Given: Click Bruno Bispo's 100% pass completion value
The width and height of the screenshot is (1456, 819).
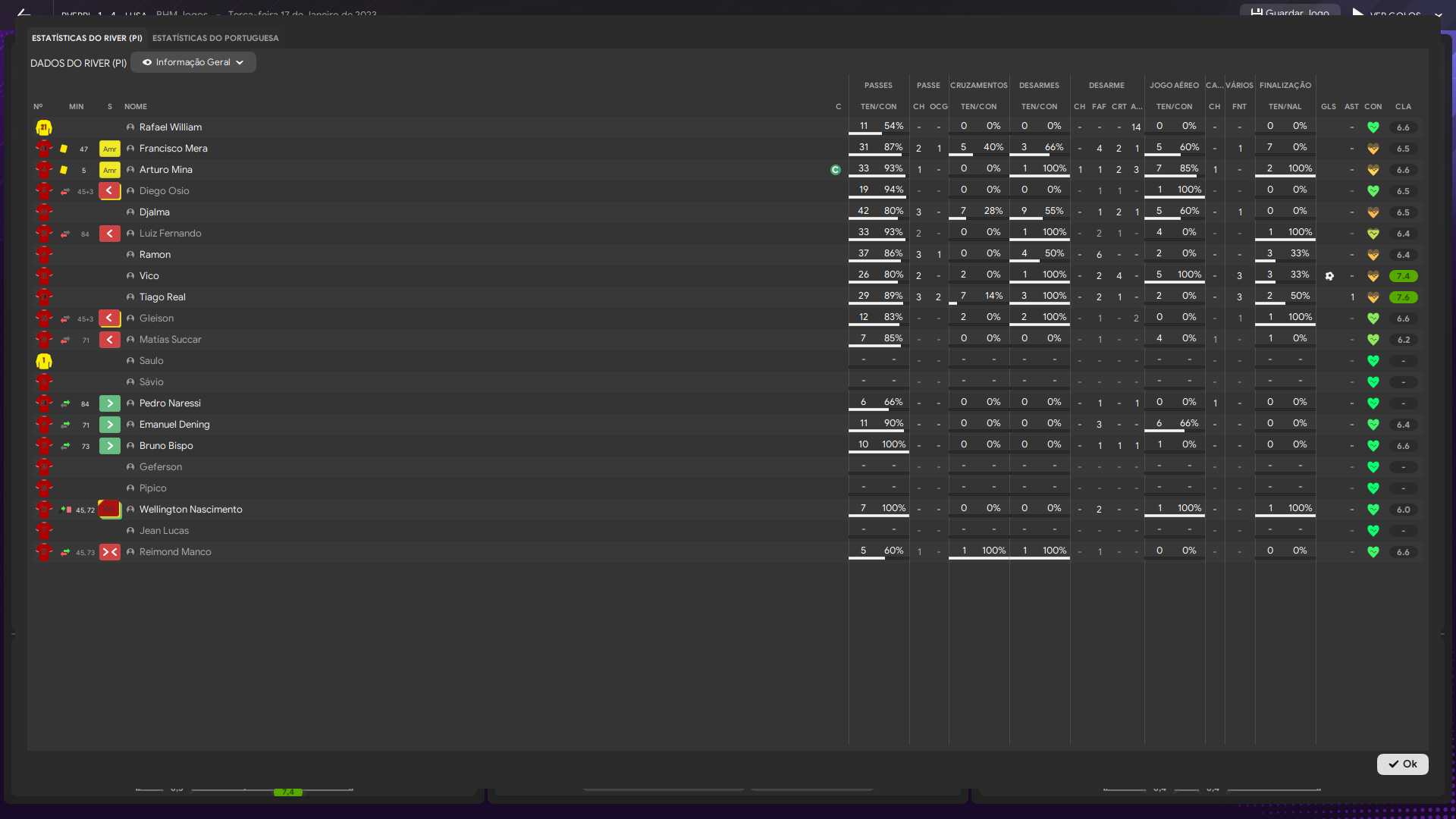Looking at the screenshot, I should [894, 444].
